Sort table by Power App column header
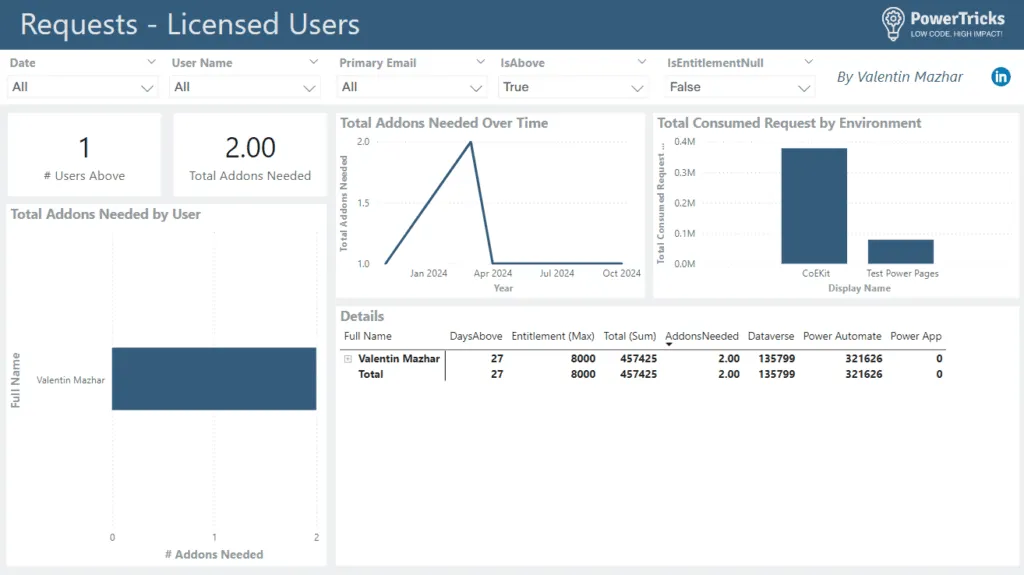The height and width of the screenshot is (575, 1024). click(916, 336)
